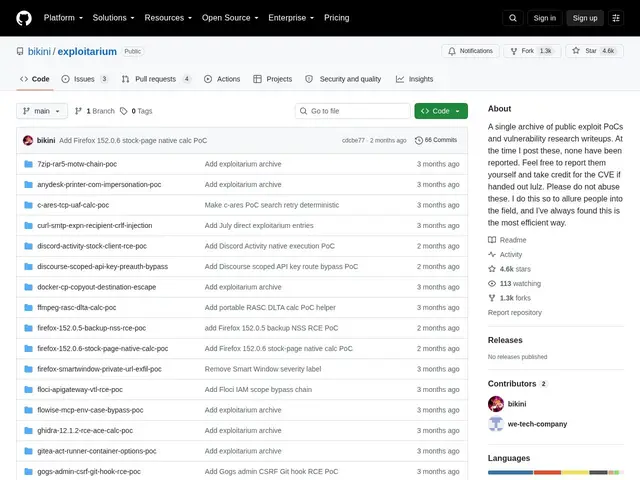Open the search magnifier icon in header
640x480 pixels.
click(x=513, y=18)
